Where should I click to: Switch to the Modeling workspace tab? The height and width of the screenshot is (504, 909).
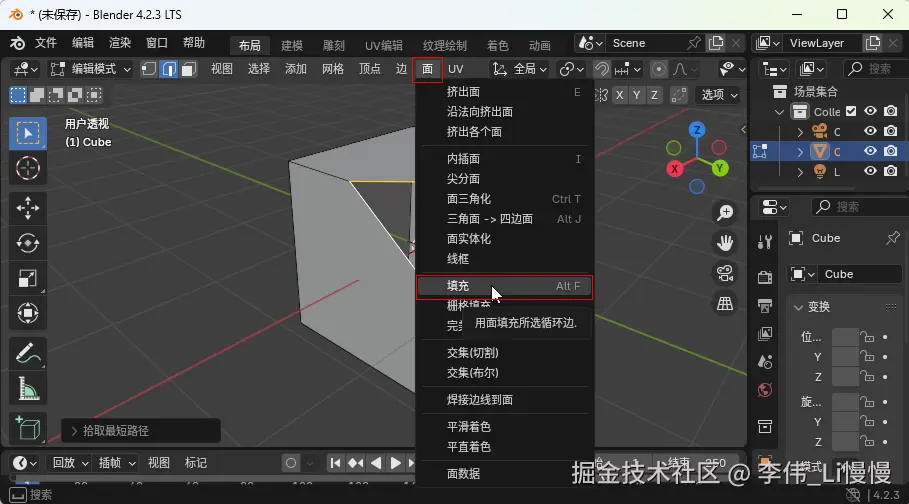(292, 45)
